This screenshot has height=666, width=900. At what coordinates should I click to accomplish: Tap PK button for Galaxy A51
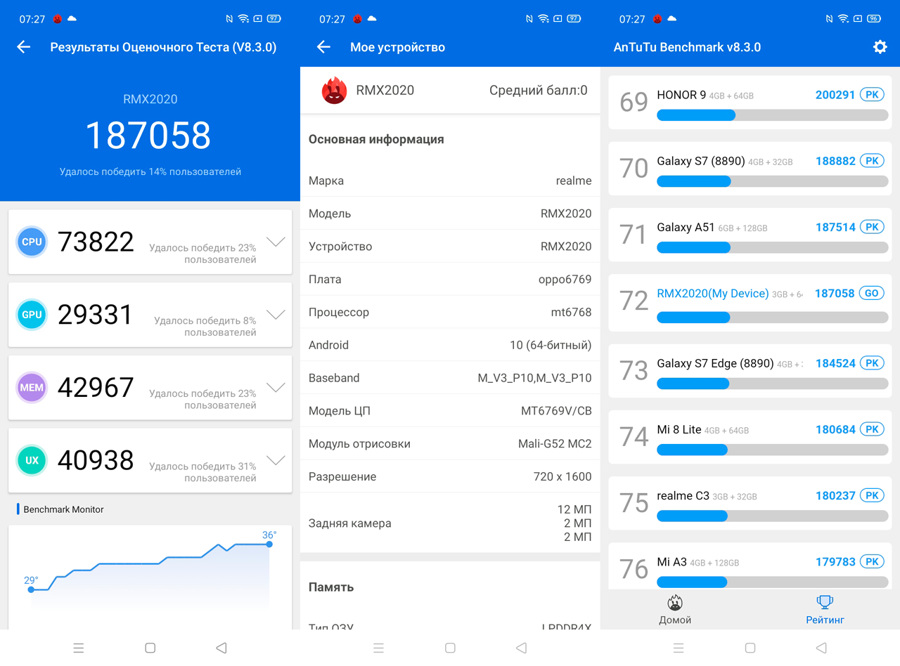872,227
